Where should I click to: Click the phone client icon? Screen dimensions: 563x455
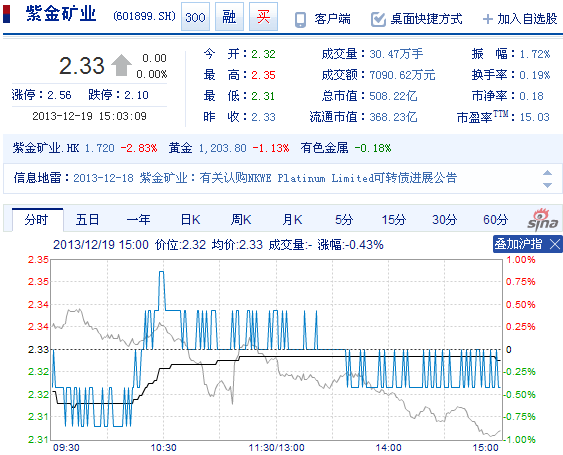point(301,20)
